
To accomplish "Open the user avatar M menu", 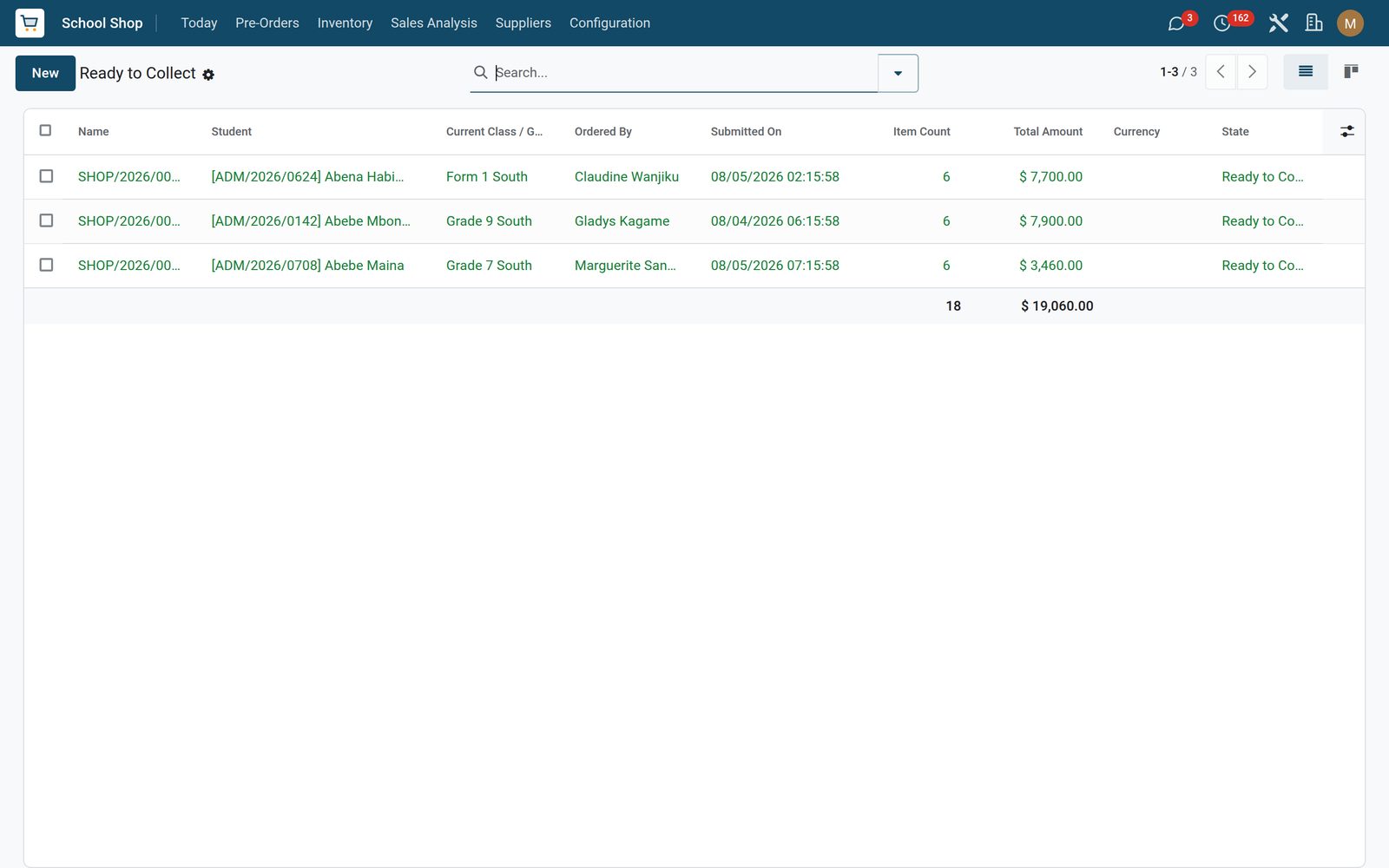I will (1350, 23).
